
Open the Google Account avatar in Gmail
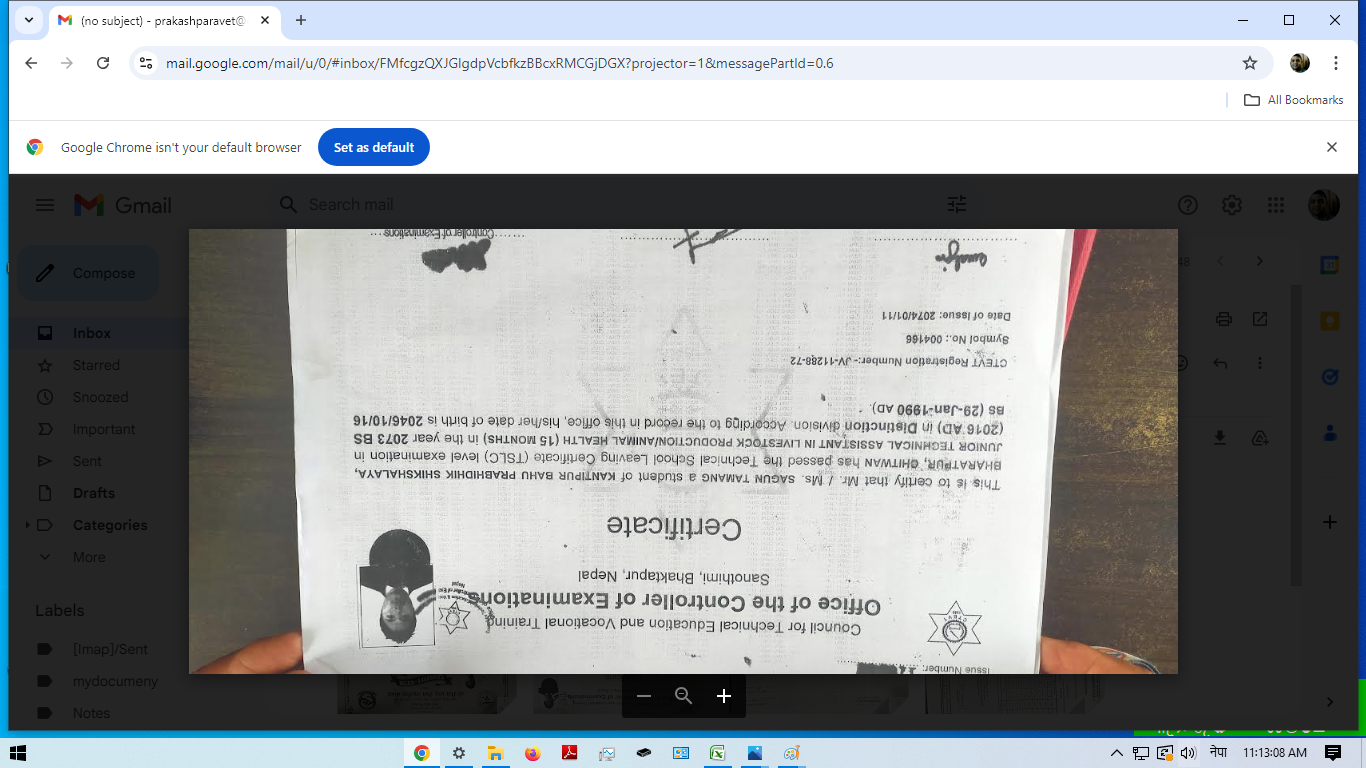tap(1324, 205)
